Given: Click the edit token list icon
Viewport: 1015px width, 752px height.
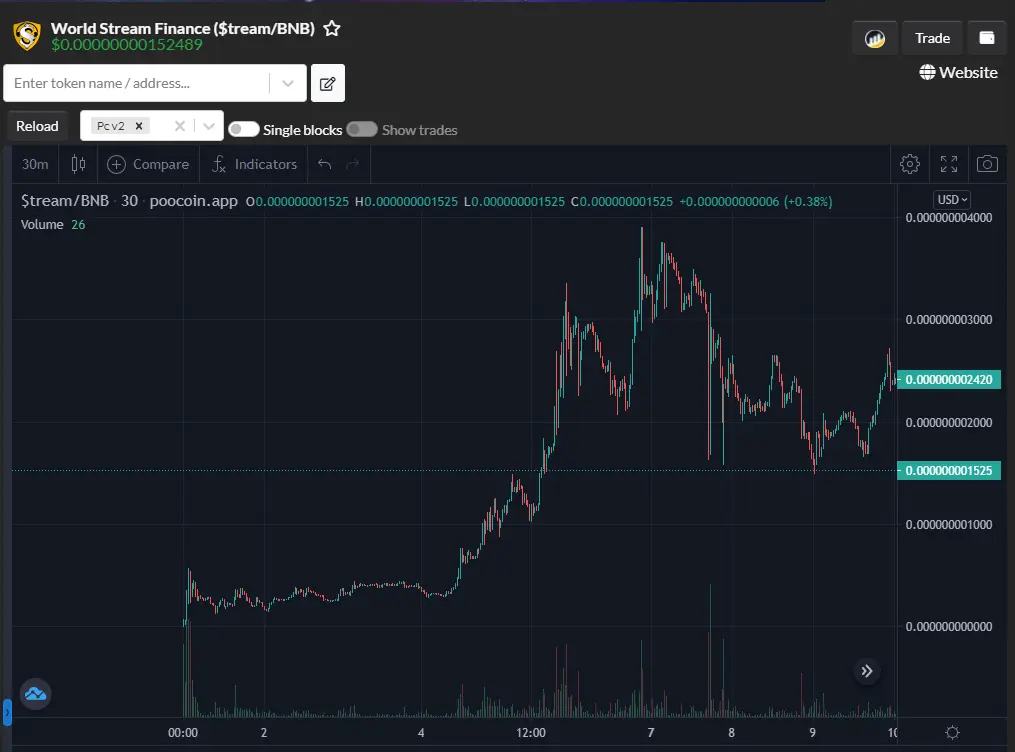Looking at the screenshot, I should 328,83.
